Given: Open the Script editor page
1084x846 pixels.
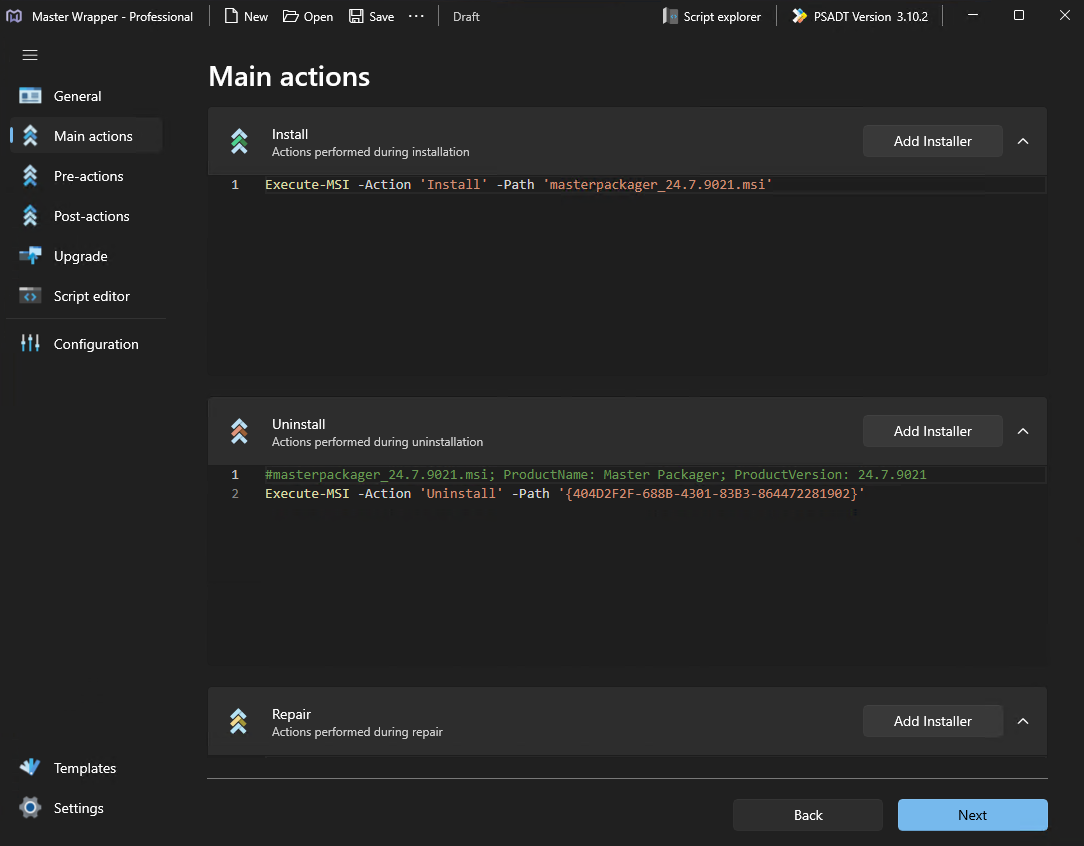Looking at the screenshot, I should 86,297.
